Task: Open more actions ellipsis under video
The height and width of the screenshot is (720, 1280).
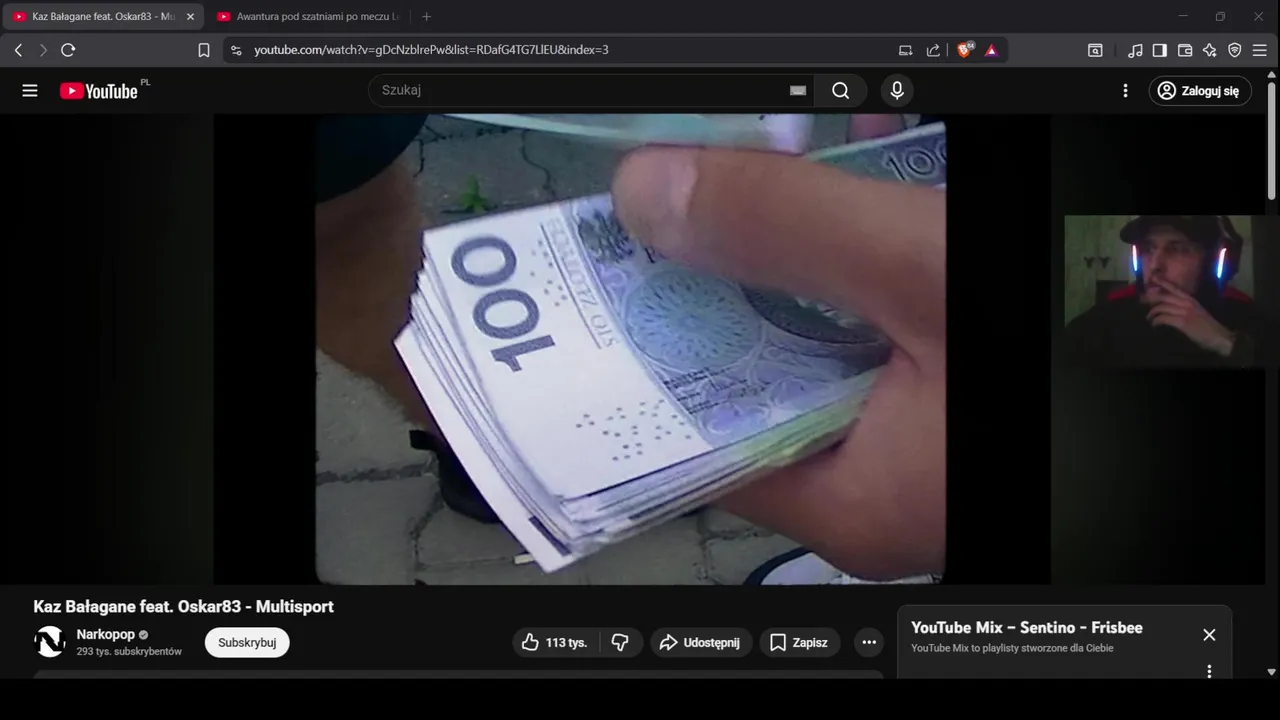Action: point(869,643)
